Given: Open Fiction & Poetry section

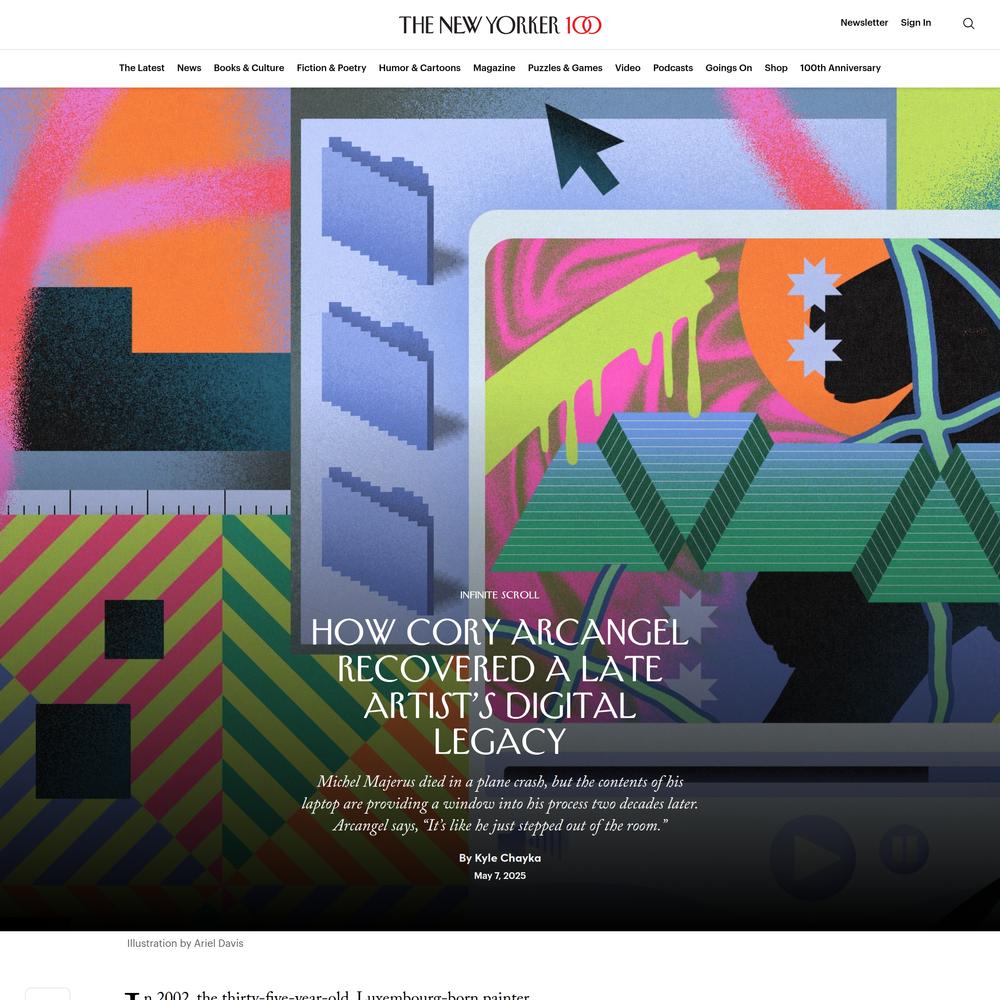Looking at the screenshot, I should (x=331, y=68).
